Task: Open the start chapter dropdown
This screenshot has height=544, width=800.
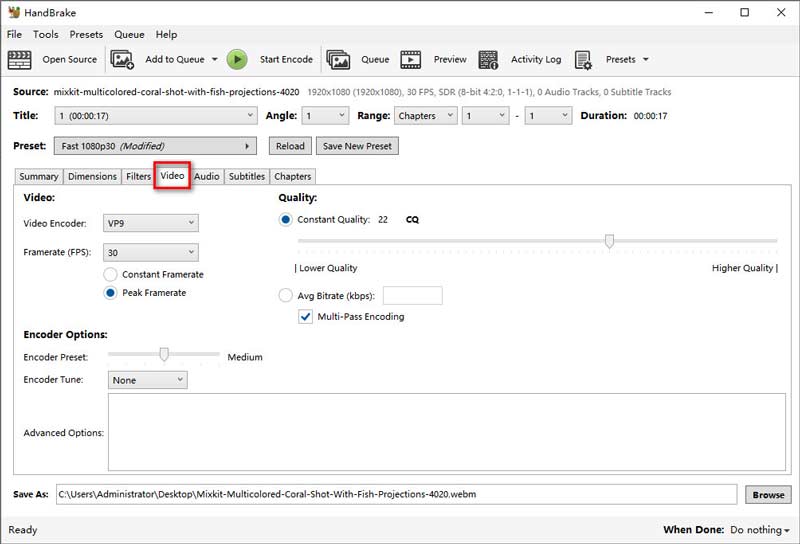Action: click(x=485, y=116)
